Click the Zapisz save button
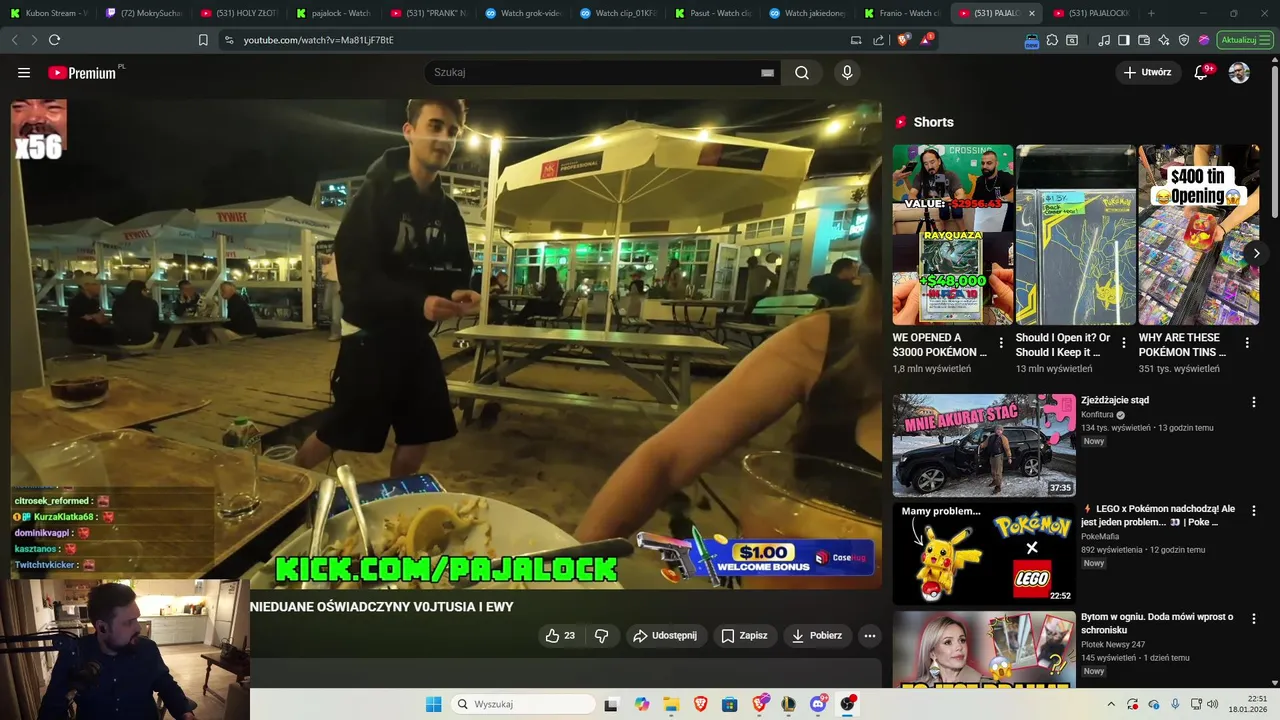This screenshot has height=720, width=1280. tap(745, 635)
